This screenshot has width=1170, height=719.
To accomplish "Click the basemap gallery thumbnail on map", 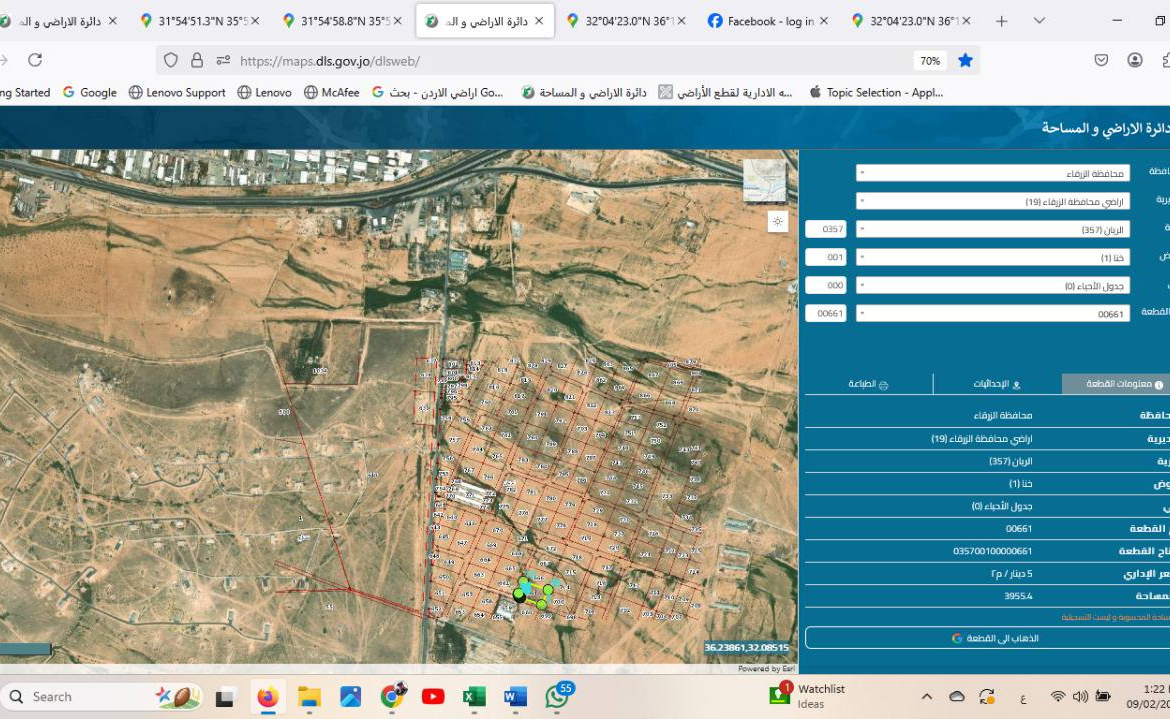I will (764, 180).
